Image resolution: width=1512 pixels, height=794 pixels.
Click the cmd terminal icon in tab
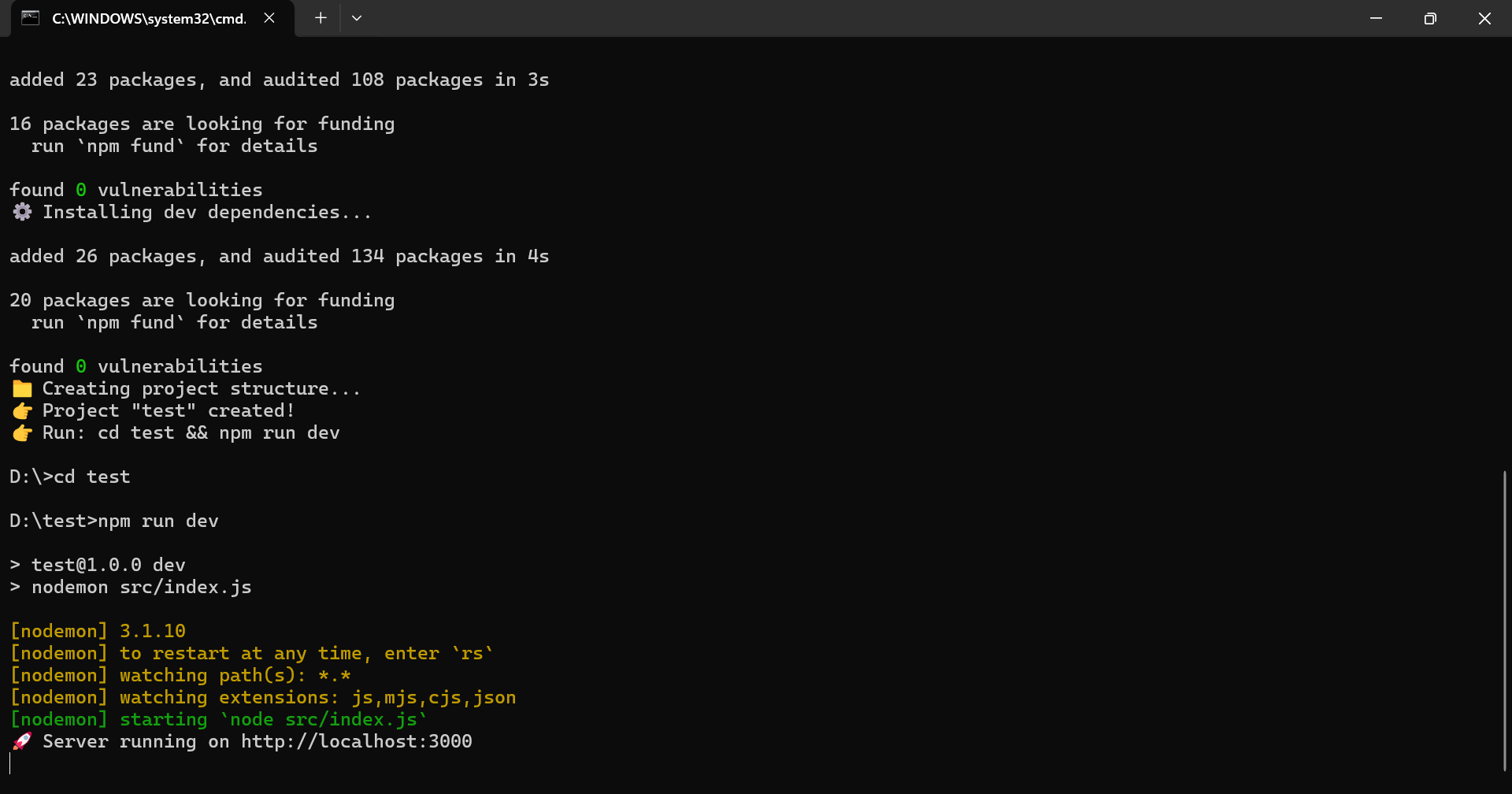click(30, 18)
